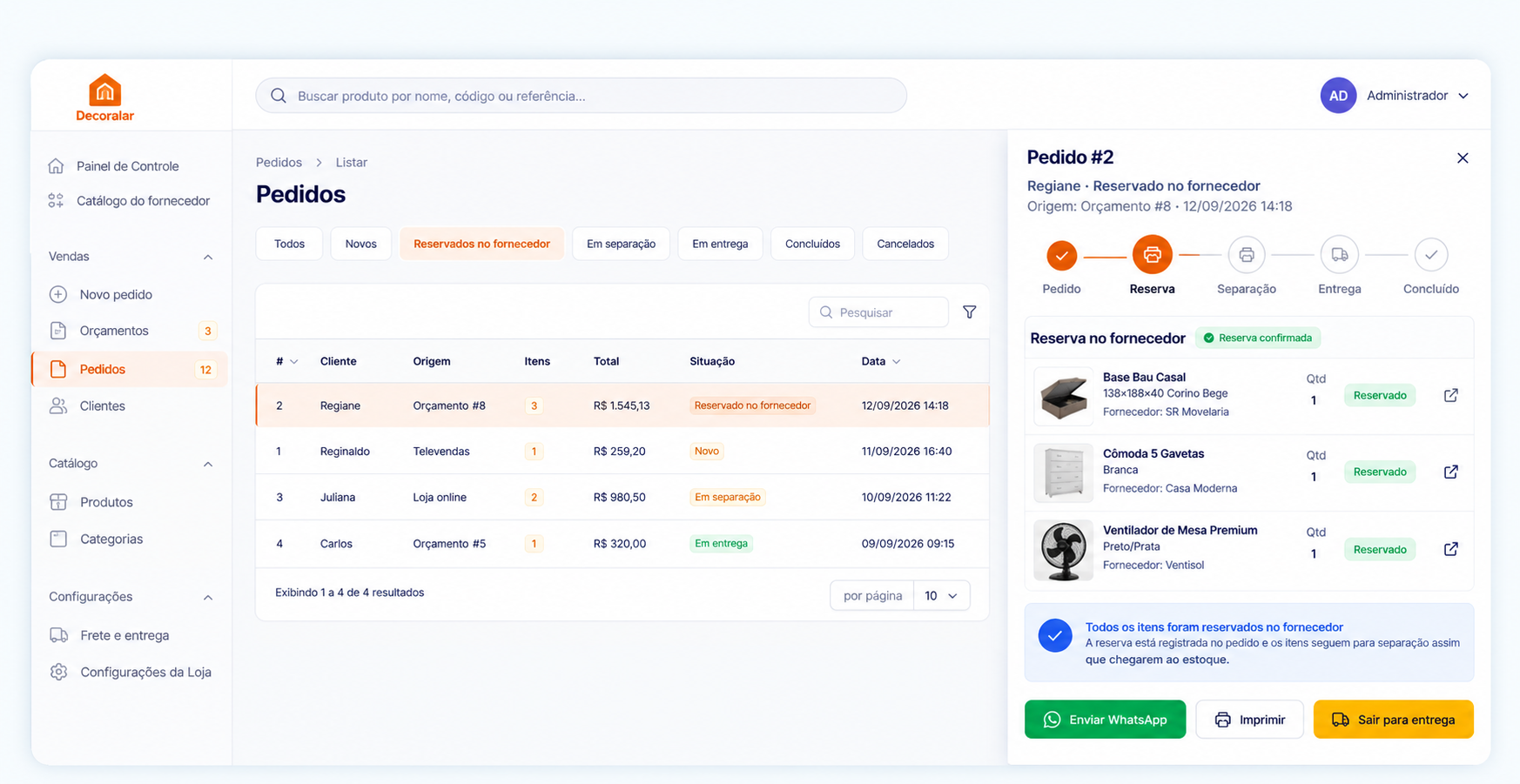
Task: Open Catálogo do fornecedor in sidebar
Action: click(x=129, y=200)
